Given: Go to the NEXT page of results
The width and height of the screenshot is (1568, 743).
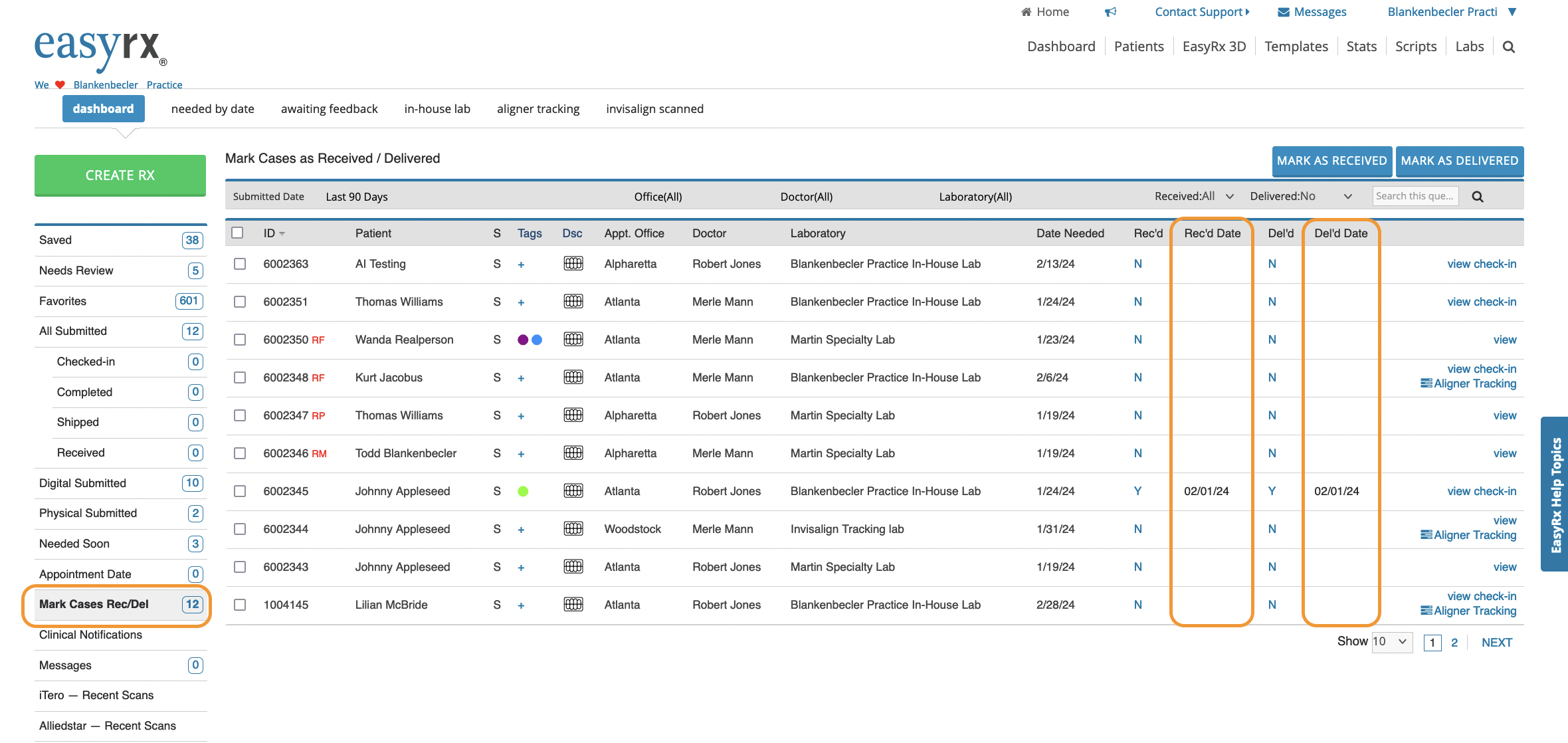Looking at the screenshot, I should click(x=1497, y=643).
